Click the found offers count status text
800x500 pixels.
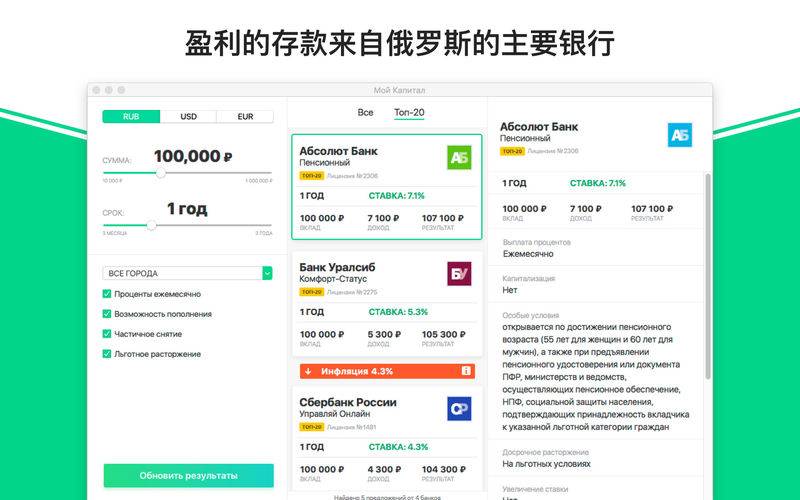(387, 497)
